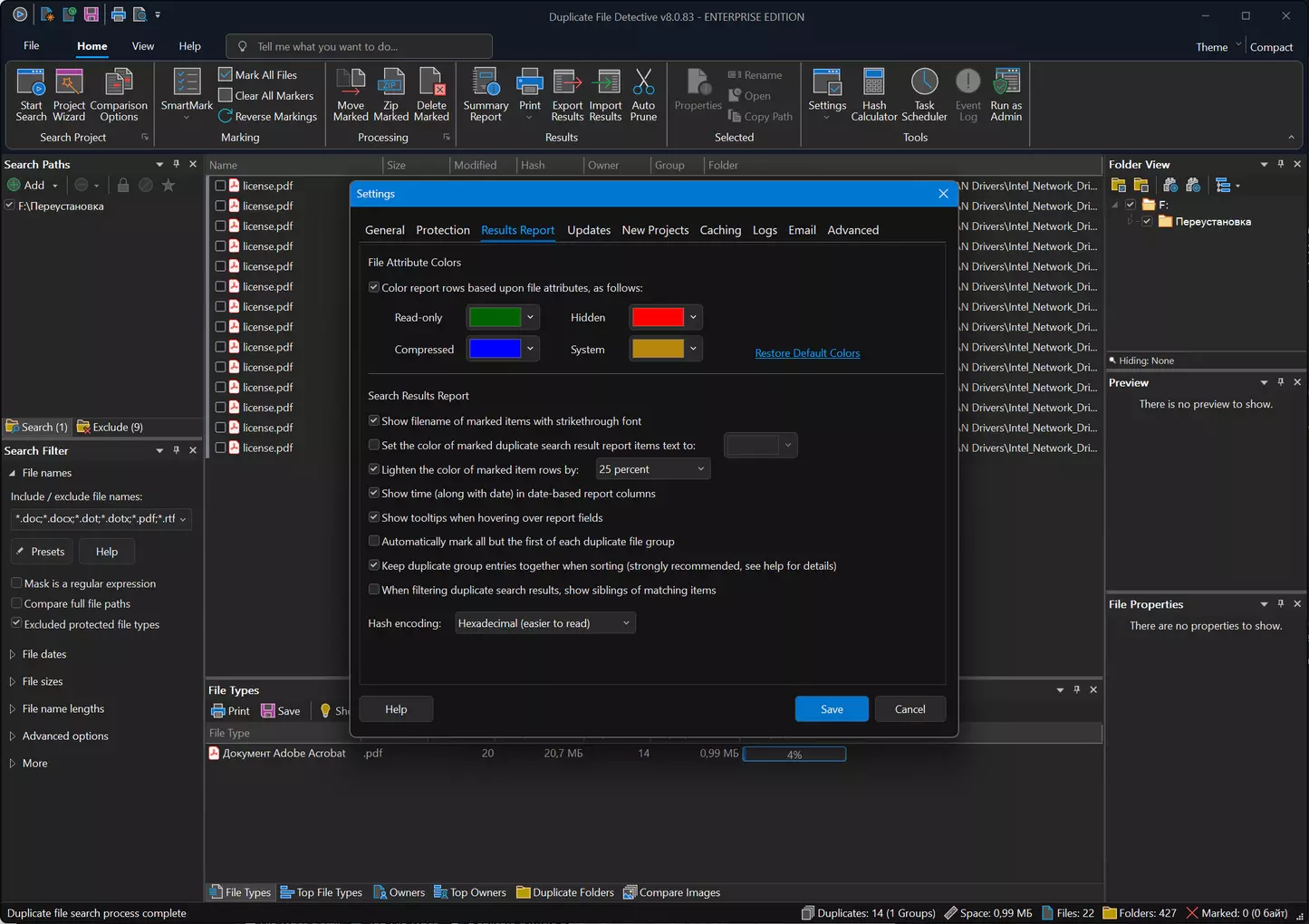Open the Task Scheduler tool
The width and height of the screenshot is (1309, 924).
click(x=924, y=94)
